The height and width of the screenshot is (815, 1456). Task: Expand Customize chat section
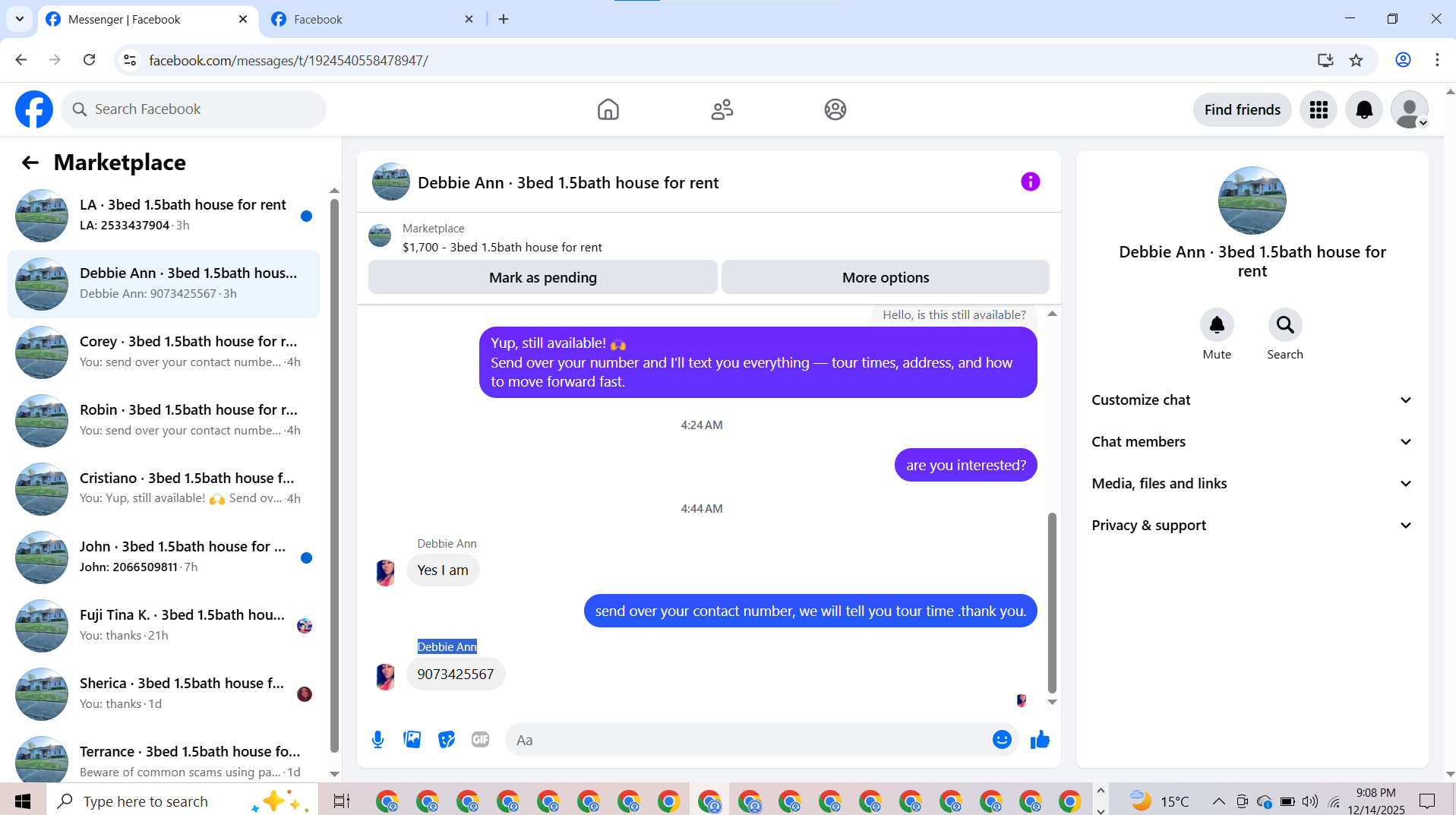(1252, 400)
